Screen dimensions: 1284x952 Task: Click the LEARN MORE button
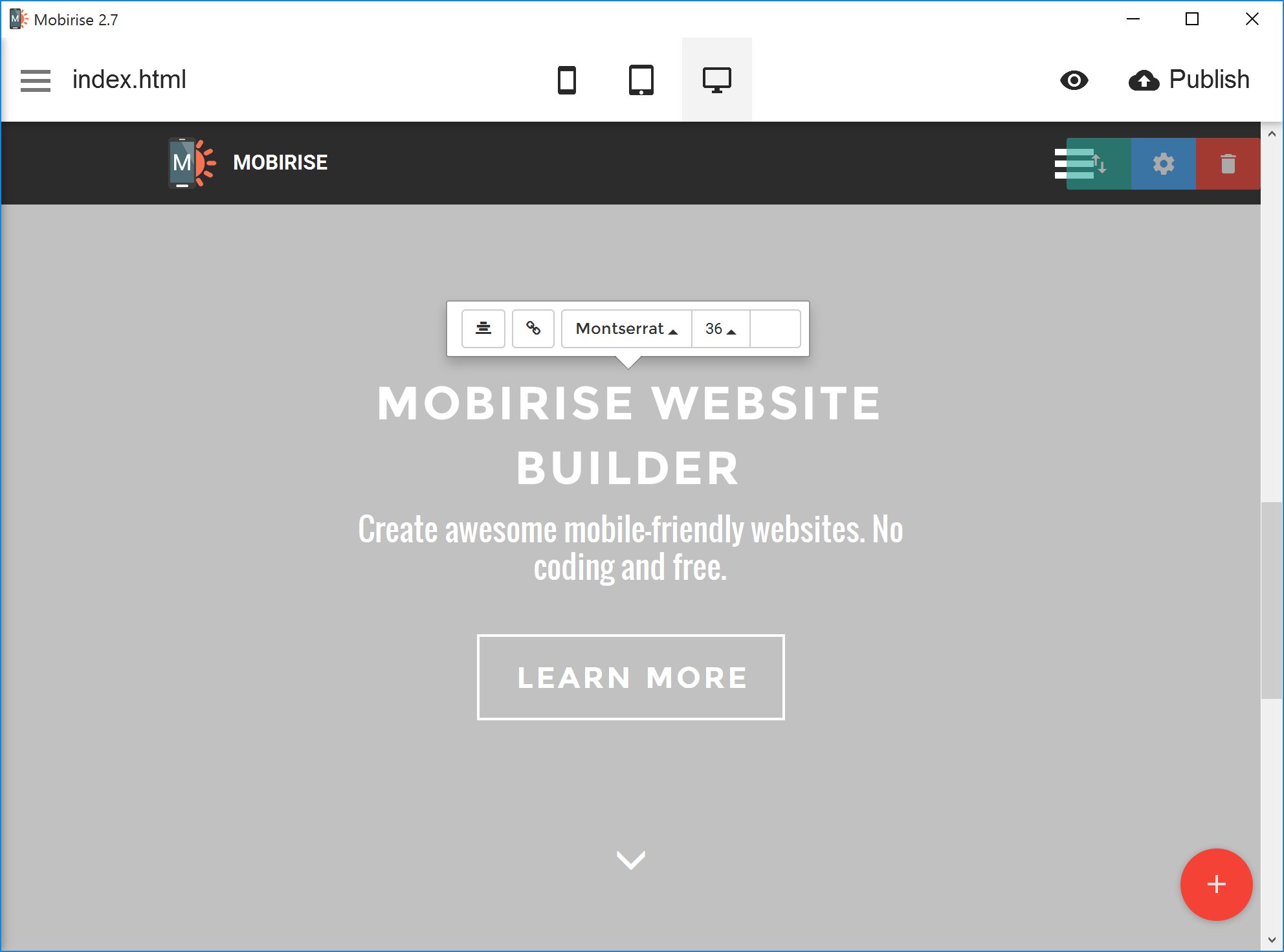[x=630, y=675]
